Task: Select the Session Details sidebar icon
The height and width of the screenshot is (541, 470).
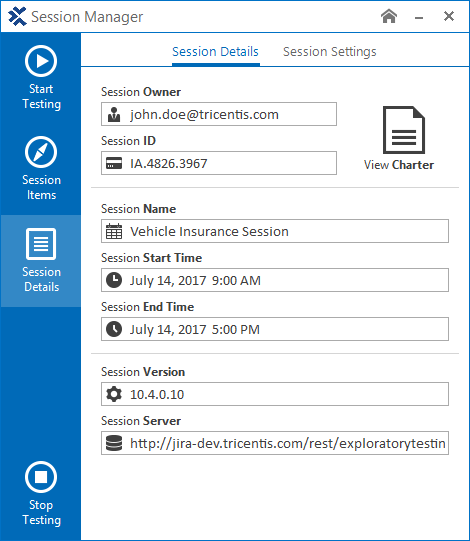Action: [x=41, y=244]
